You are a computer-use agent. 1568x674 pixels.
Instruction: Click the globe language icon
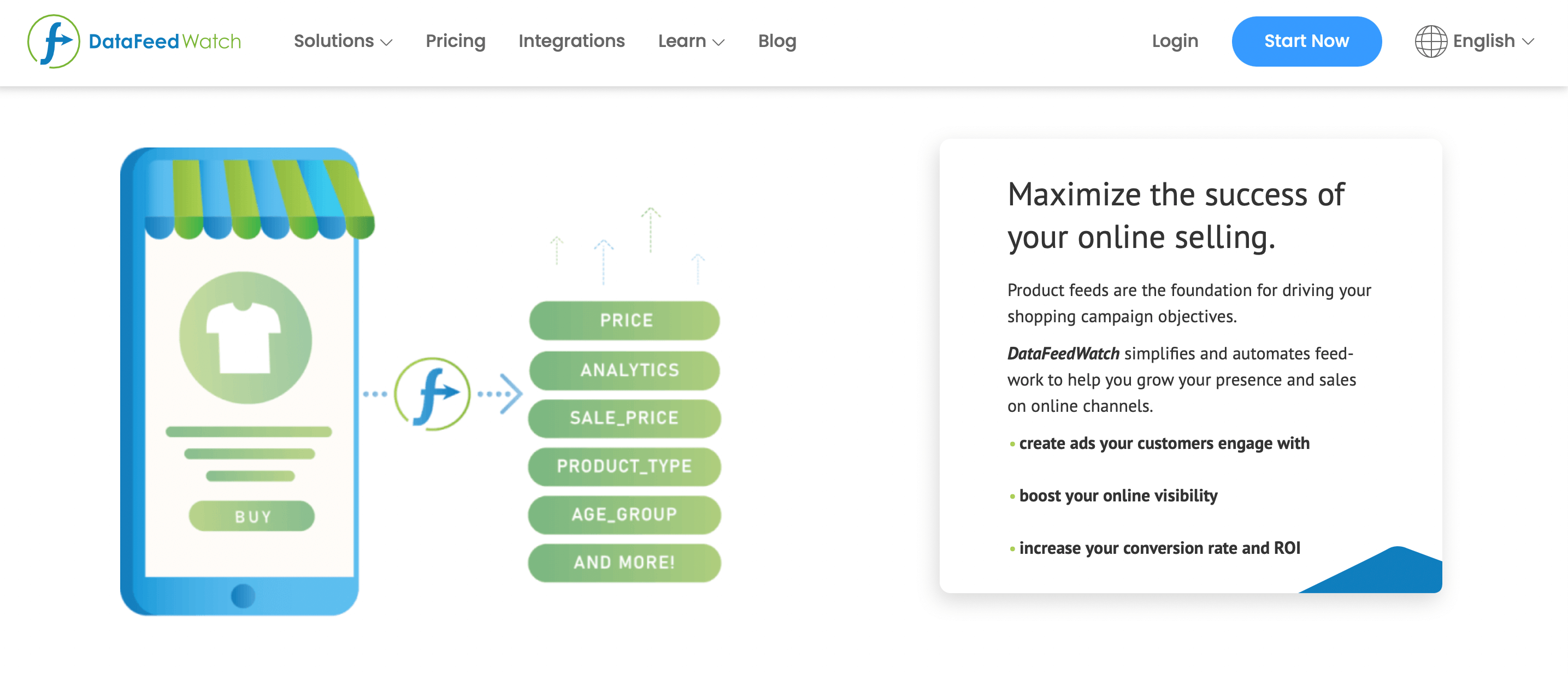tap(1430, 42)
